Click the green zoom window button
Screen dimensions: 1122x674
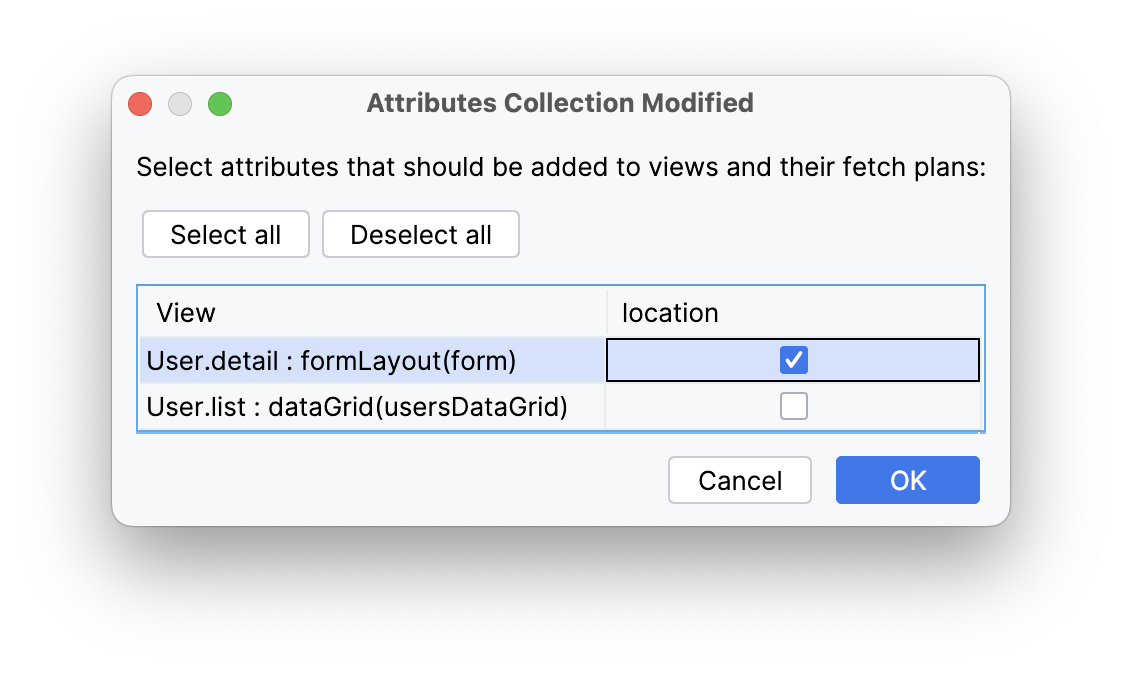coord(220,104)
